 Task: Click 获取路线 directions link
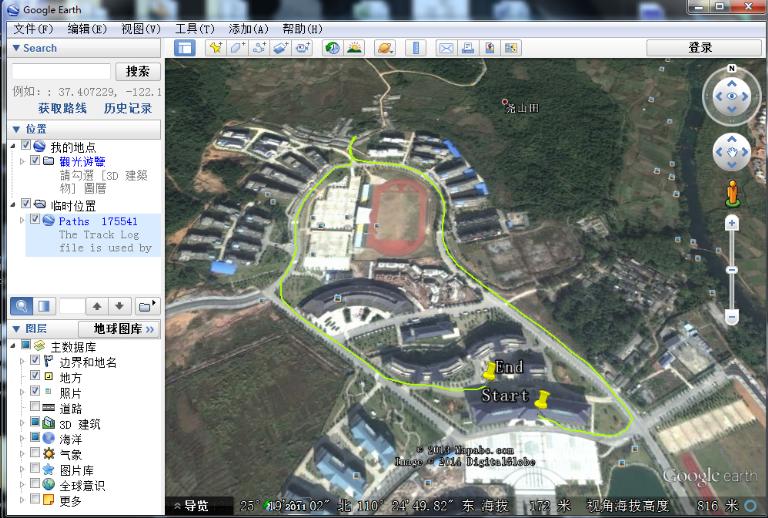coord(62,108)
